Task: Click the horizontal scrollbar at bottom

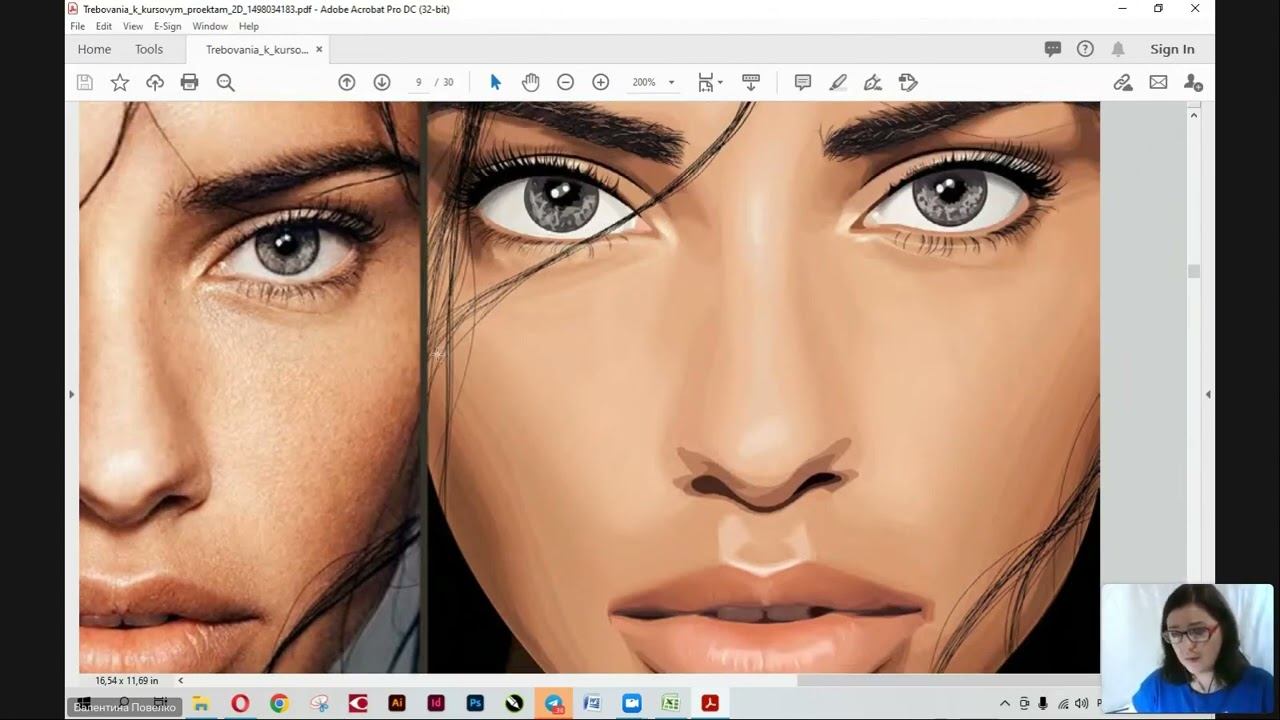Action: pyautogui.click(x=991, y=680)
